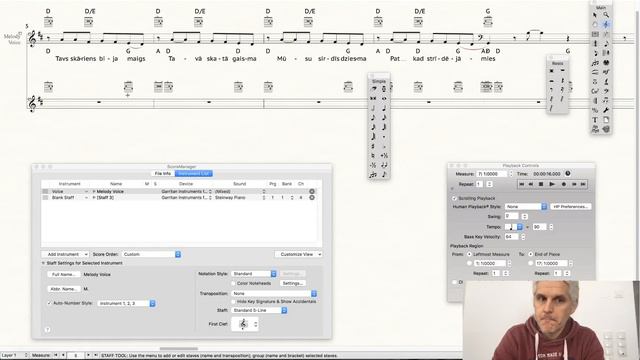640x360 pixels.
Task: Select the Page Layout tool icon
Action: [606, 120]
